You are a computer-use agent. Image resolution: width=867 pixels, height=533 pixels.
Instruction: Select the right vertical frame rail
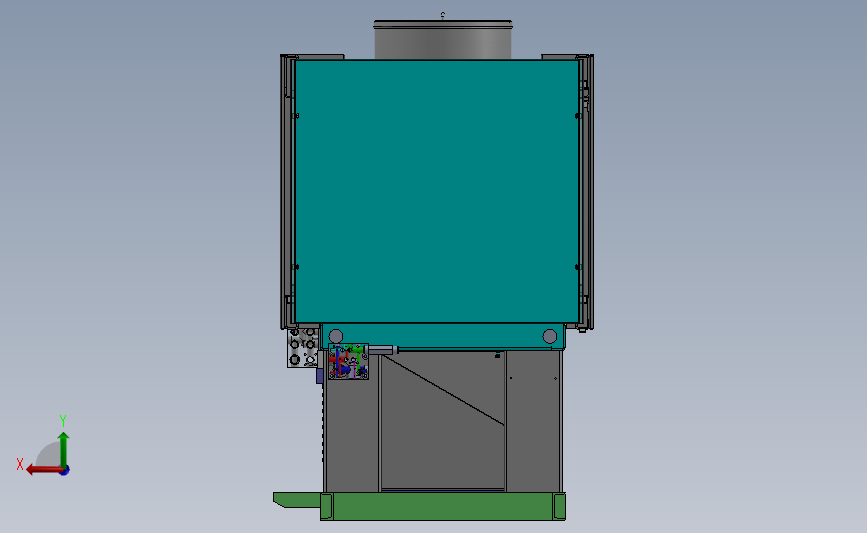pyautogui.click(x=587, y=191)
